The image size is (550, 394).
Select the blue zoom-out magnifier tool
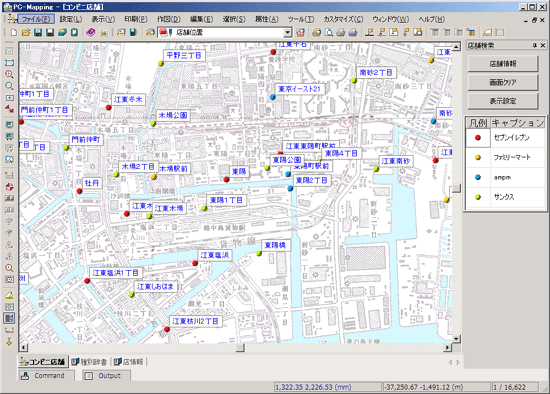tap(9, 86)
